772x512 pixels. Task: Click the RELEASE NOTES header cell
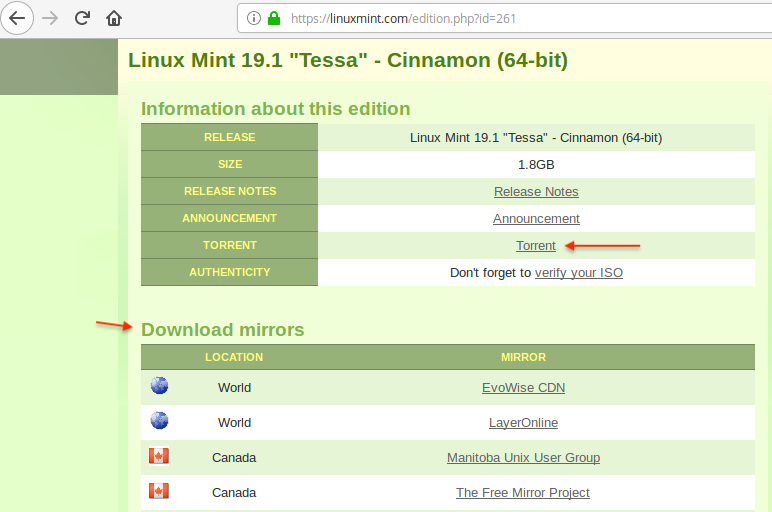[229, 191]
